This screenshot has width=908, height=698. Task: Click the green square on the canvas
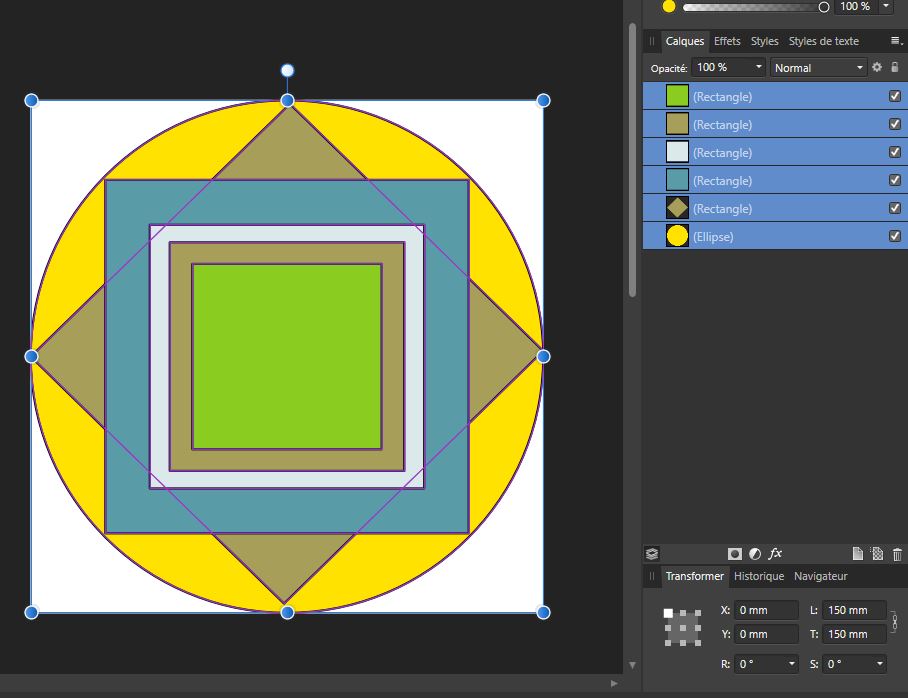coord(287,357)
